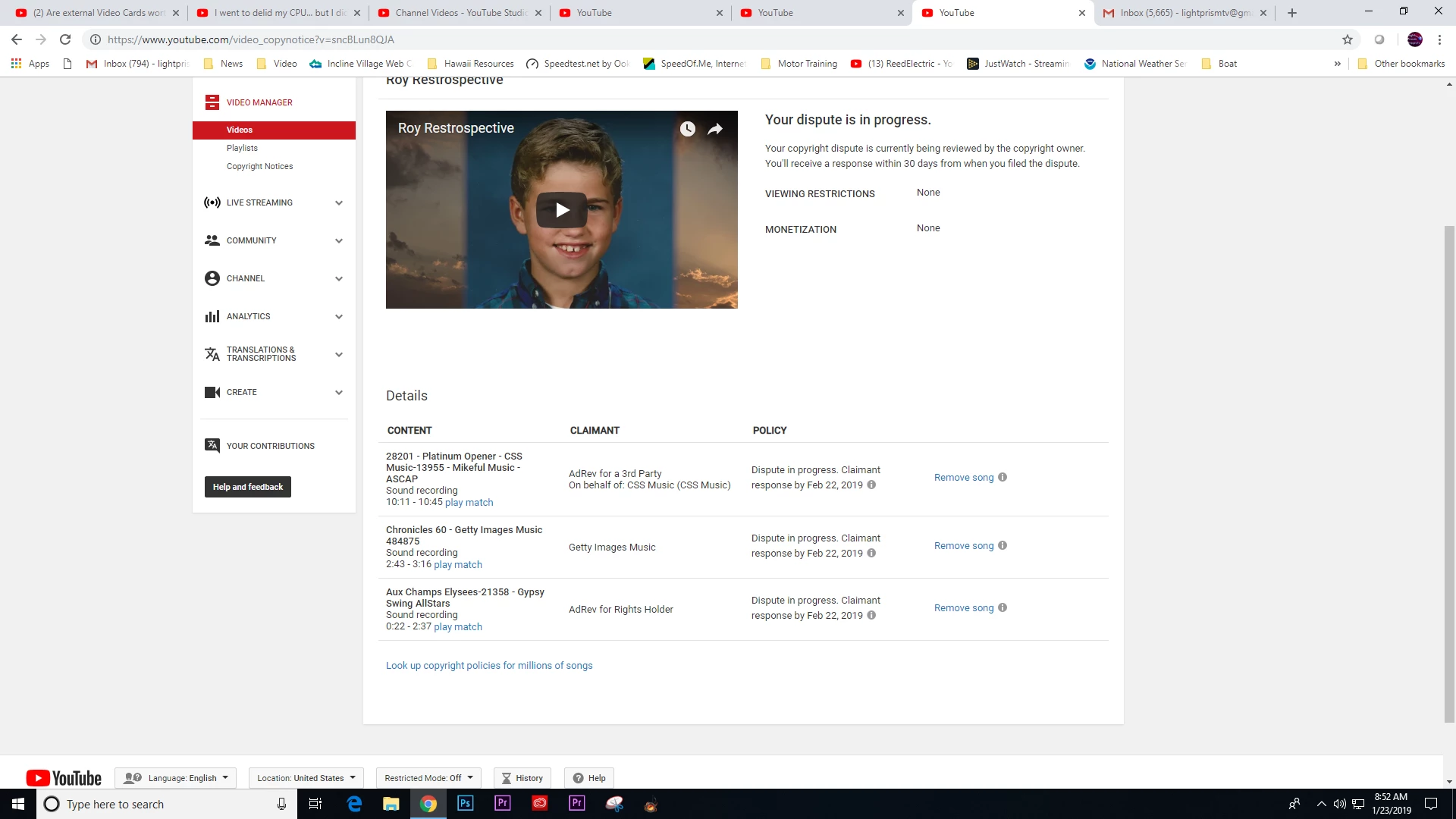
Task: Click info icon next to Getty claim date
Action: point(871,553)
